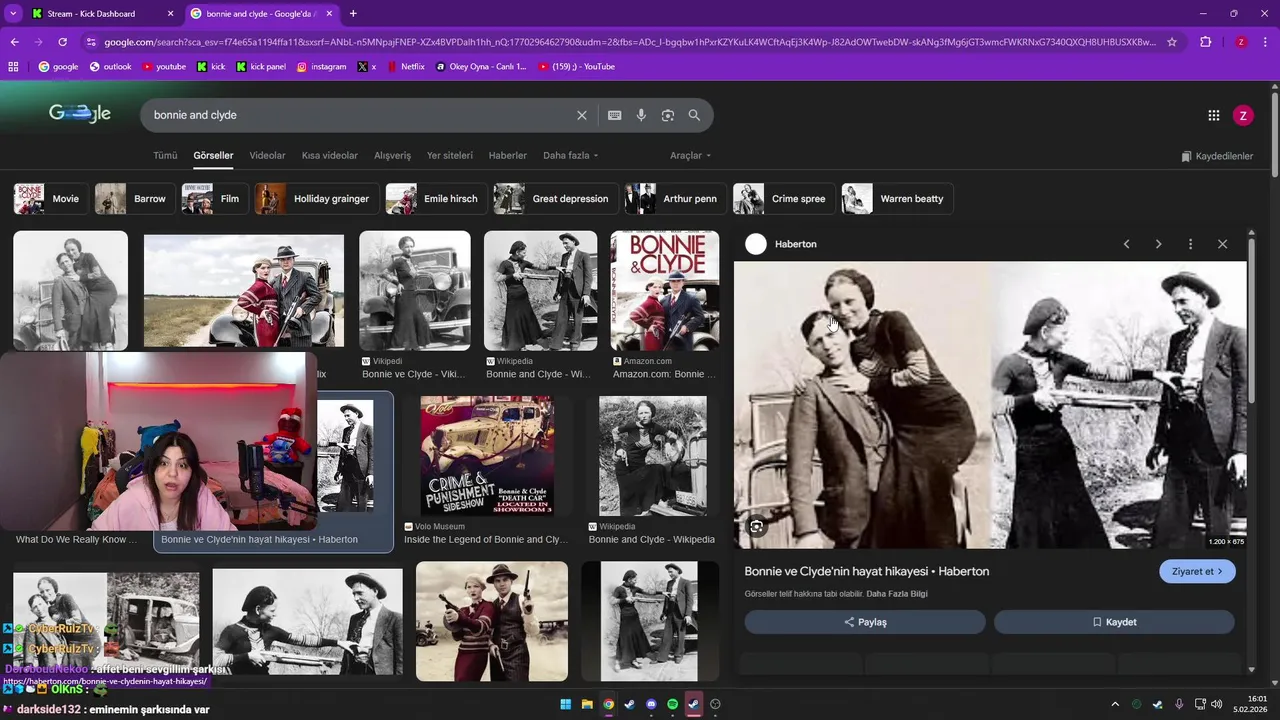Open the three-dot menu in image preview

pyautogui.click(x=1190, y=244)
